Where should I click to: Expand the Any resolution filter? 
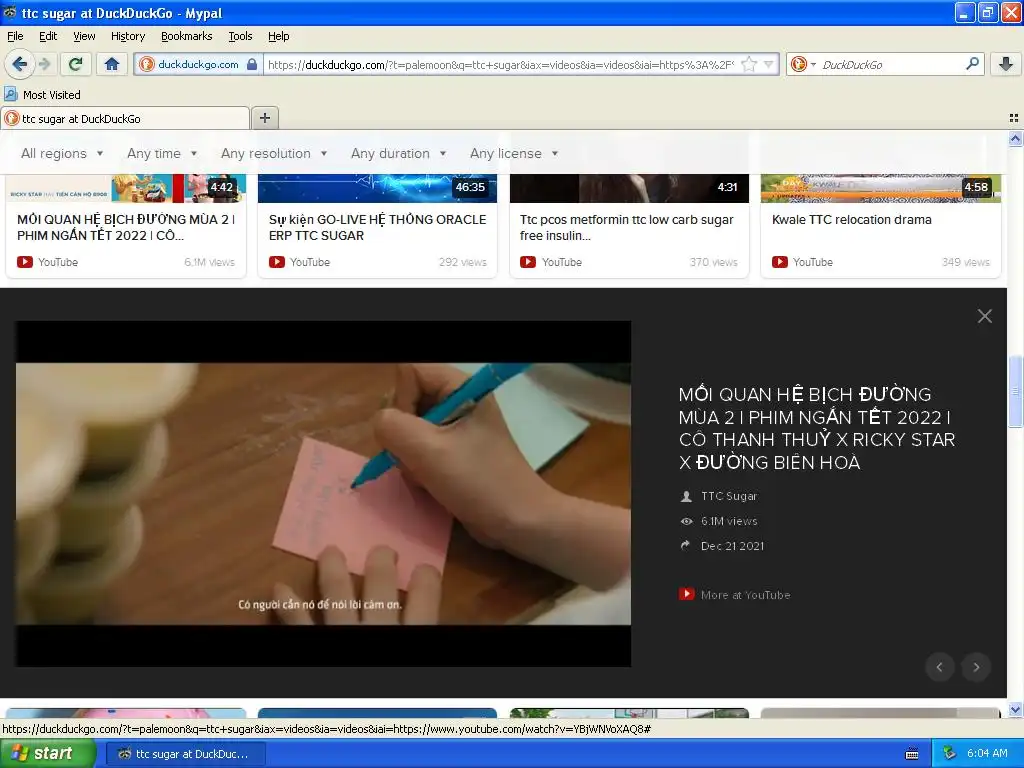pos(274,153)
